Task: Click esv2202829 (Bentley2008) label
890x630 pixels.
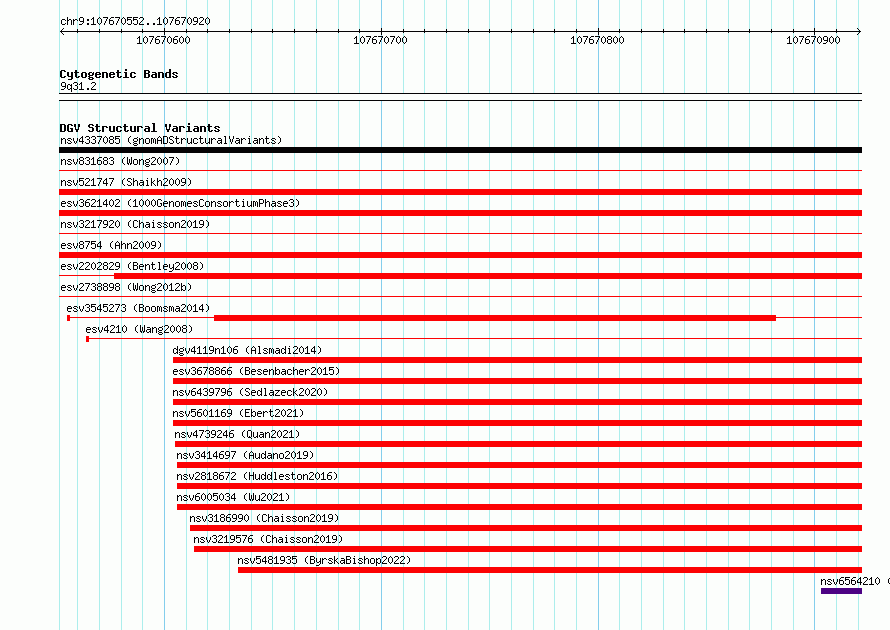Action: click(132, 266)
